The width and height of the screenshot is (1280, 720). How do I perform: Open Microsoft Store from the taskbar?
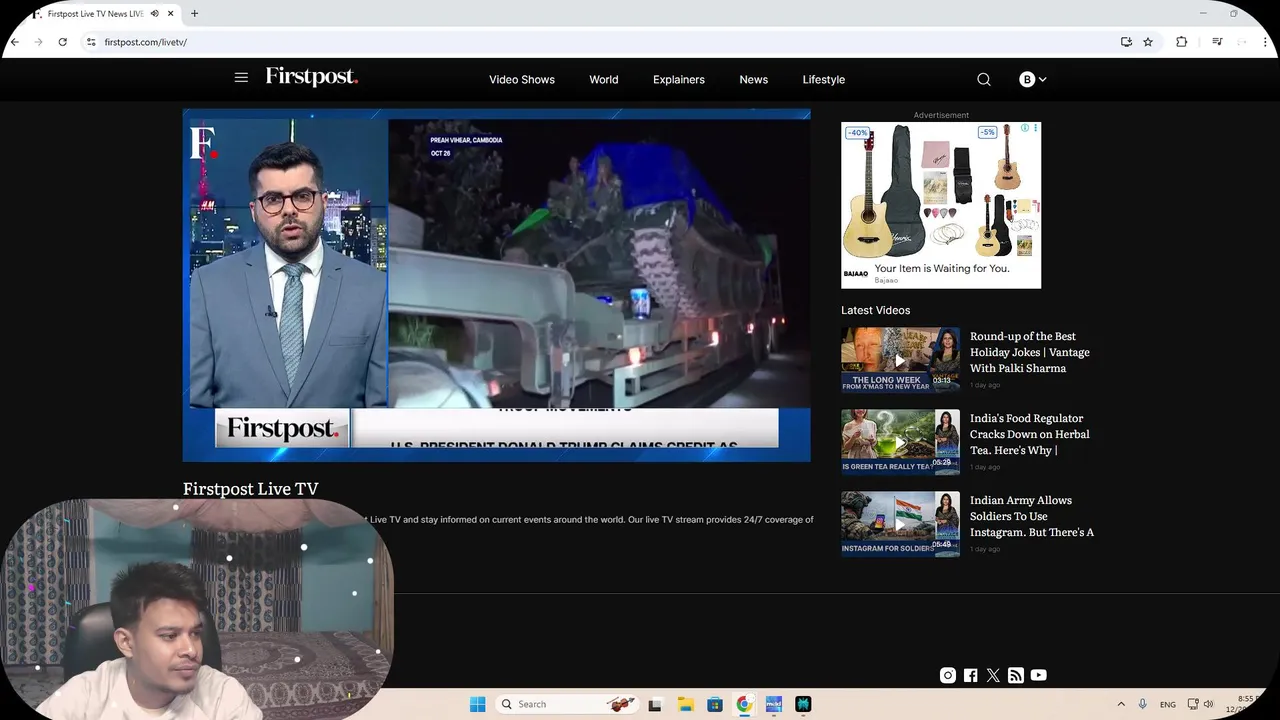(x=715, y=704)
